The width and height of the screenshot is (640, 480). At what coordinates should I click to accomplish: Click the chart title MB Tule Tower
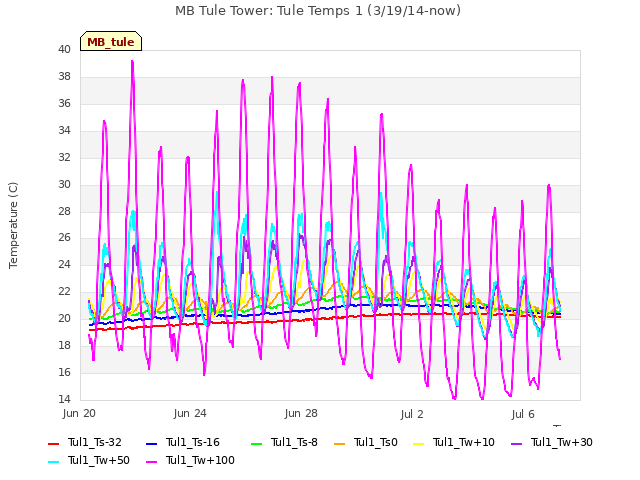(x=318, y=11)
